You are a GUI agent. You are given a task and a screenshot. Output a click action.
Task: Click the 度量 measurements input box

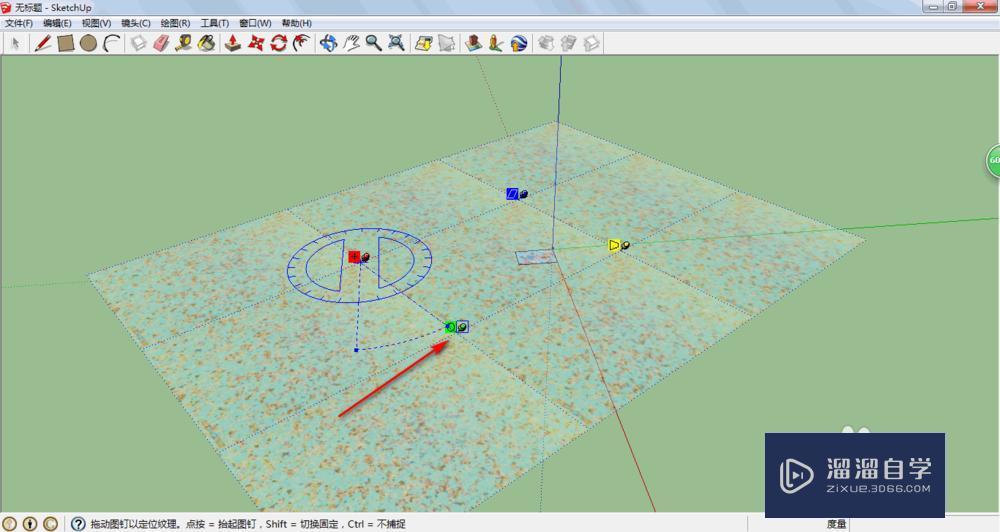pyautogui.click(x=925, y=524)
